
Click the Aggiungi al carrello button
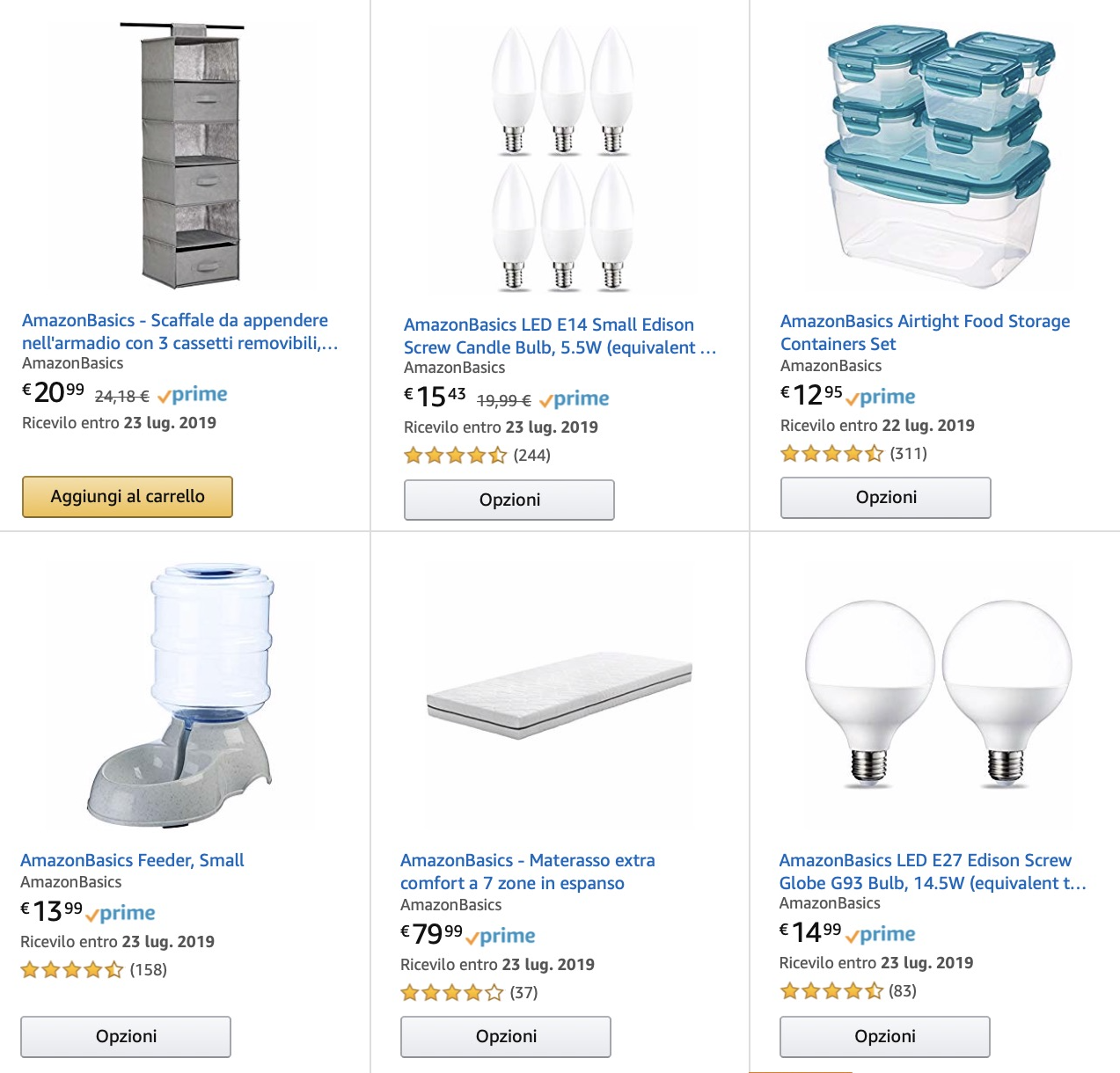coord(128,497)
